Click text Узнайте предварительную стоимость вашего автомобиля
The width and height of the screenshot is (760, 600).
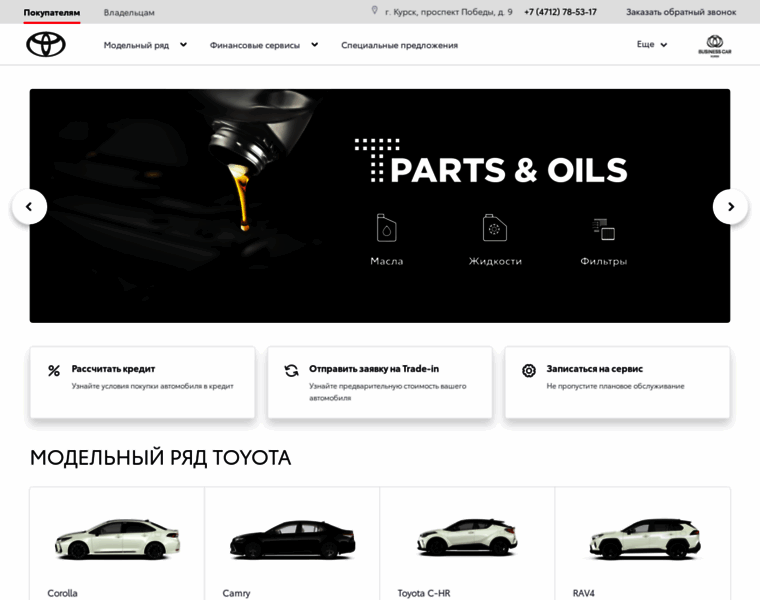[388, 392]
